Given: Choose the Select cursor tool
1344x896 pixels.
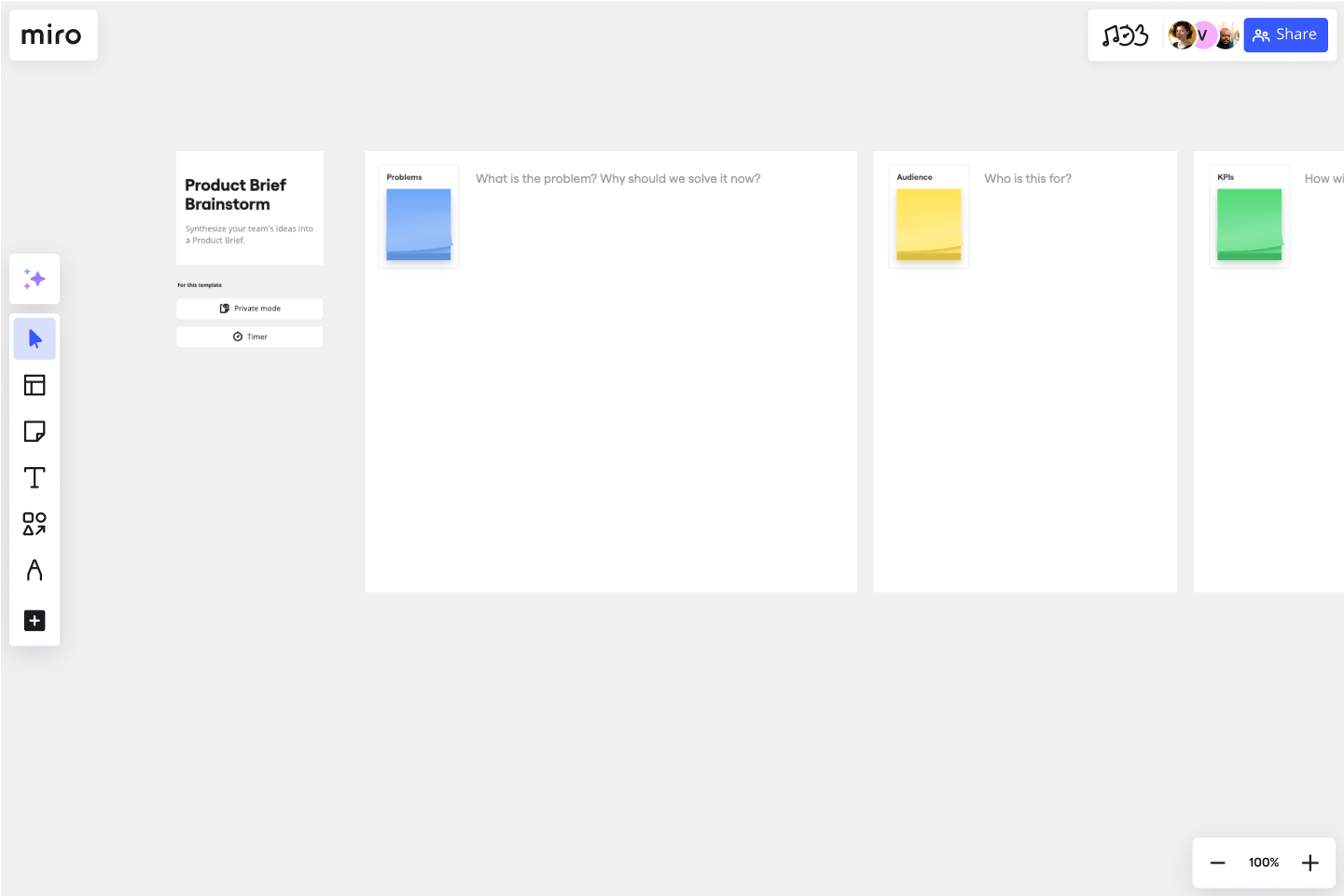Looking at the screenshot, I should coord(35,338).
